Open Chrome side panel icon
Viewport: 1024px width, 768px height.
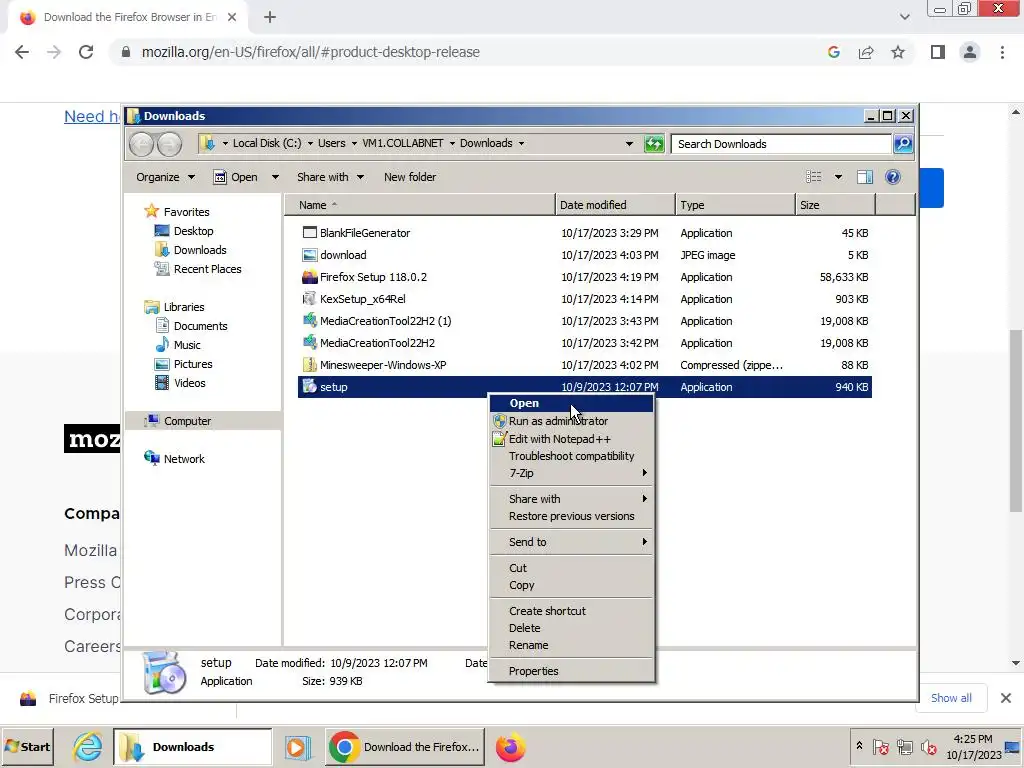[938, 52]
